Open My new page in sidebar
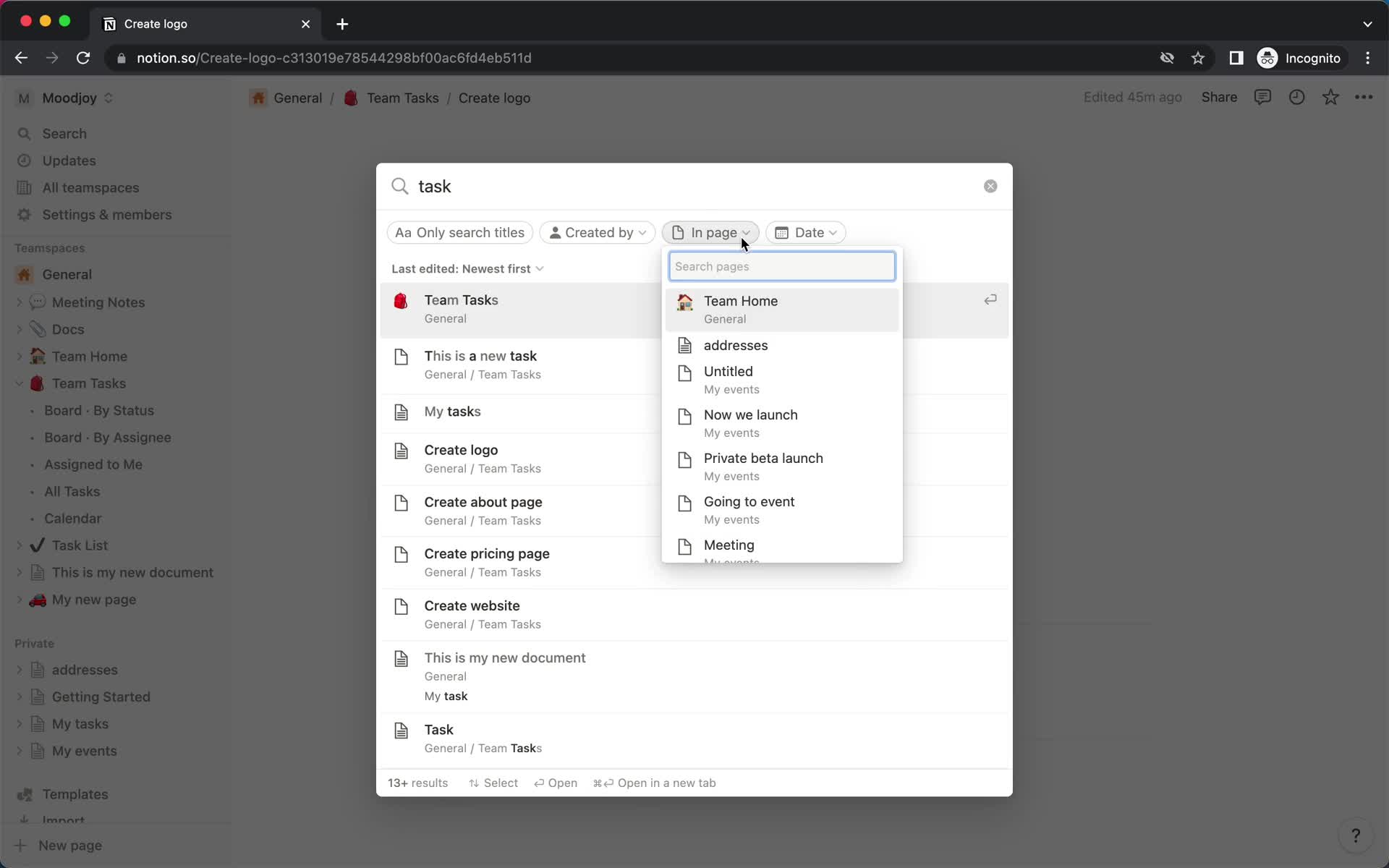Screen dimensions: 1389x868 (x=94, y=600)
